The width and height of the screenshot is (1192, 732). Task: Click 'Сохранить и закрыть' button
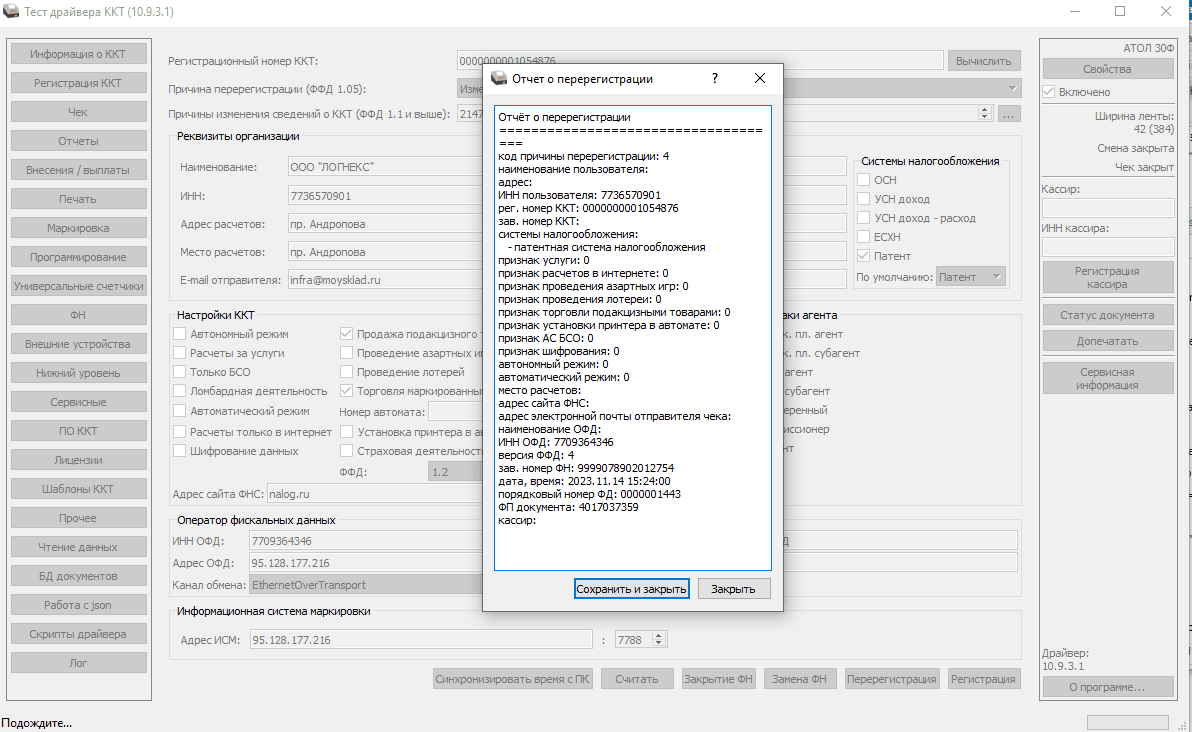click(632, 589)
